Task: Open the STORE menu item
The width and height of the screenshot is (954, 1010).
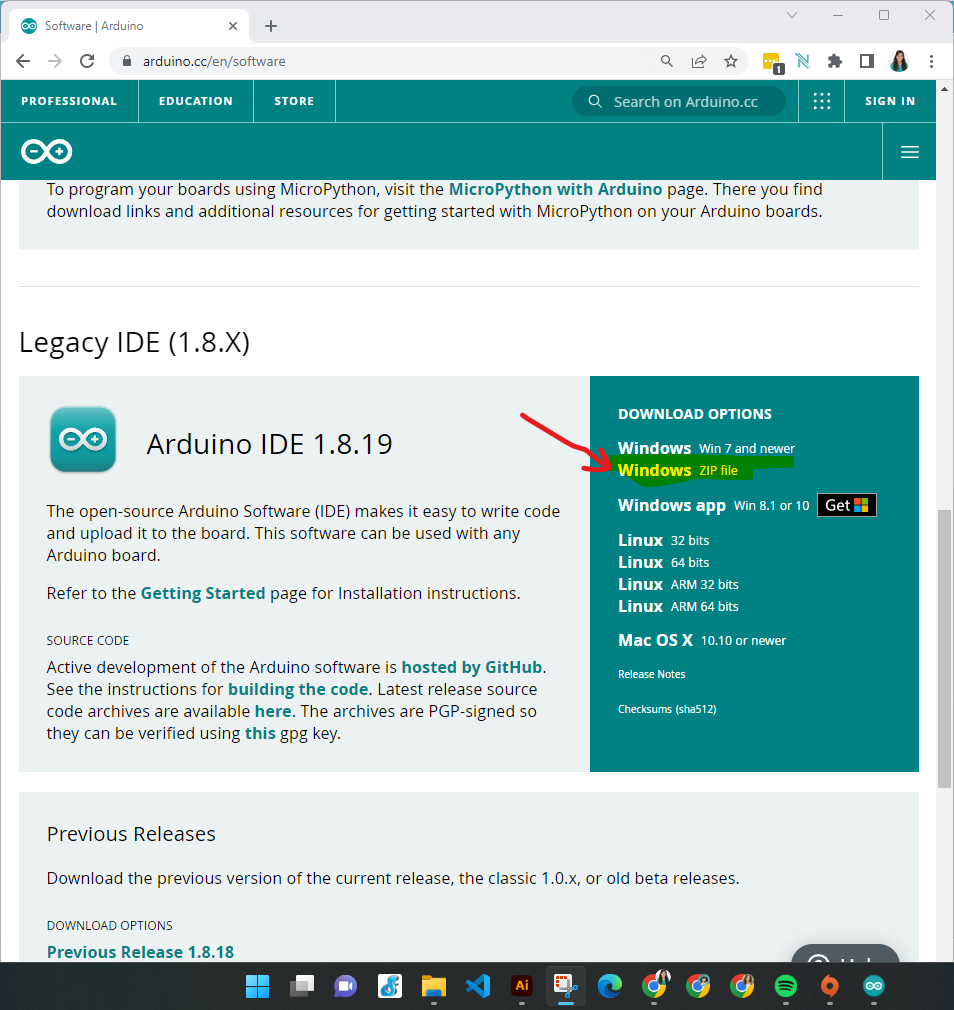Action: pos(294,101)
